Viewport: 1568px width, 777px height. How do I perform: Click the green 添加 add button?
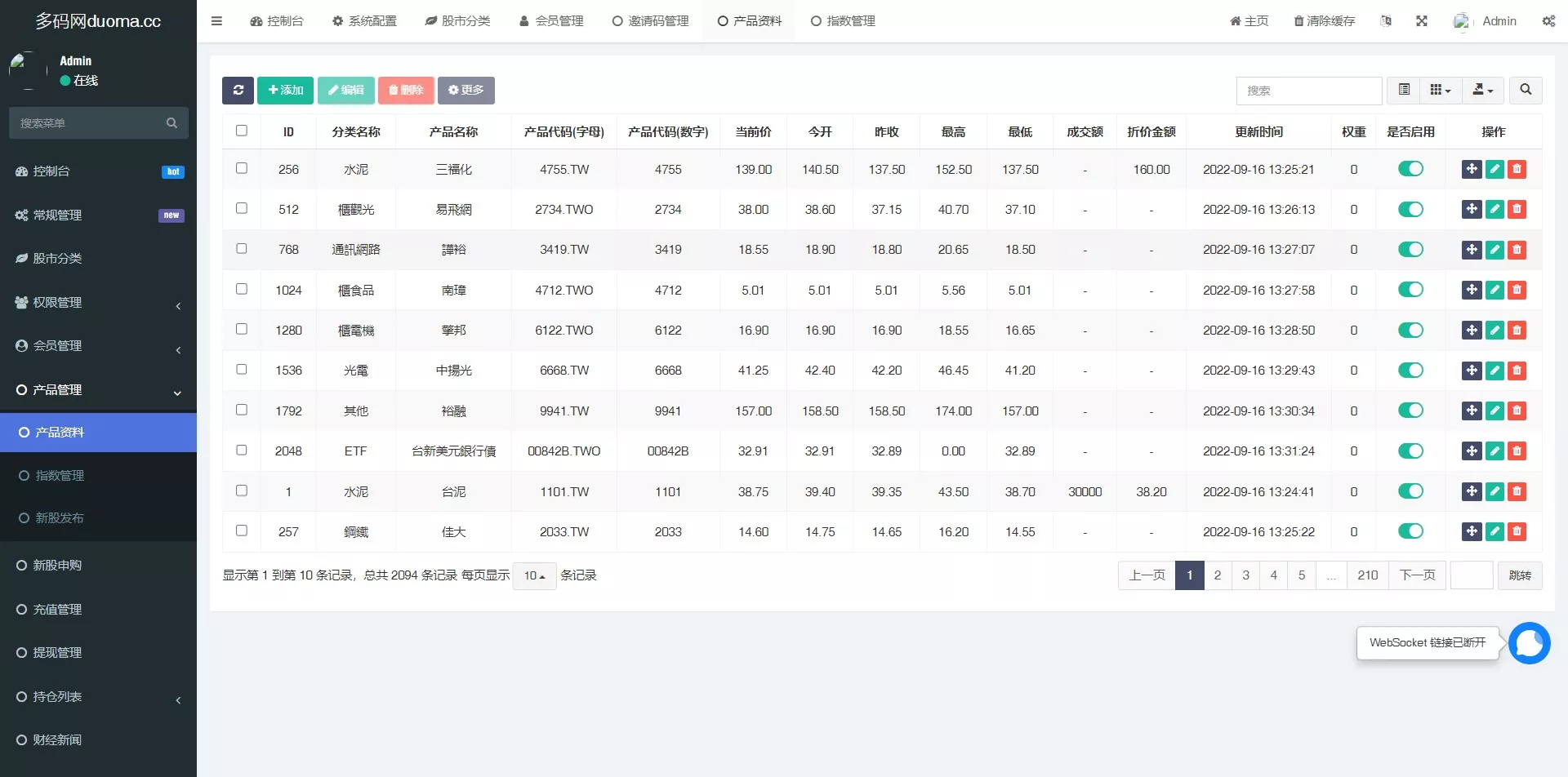click(285, 91)
